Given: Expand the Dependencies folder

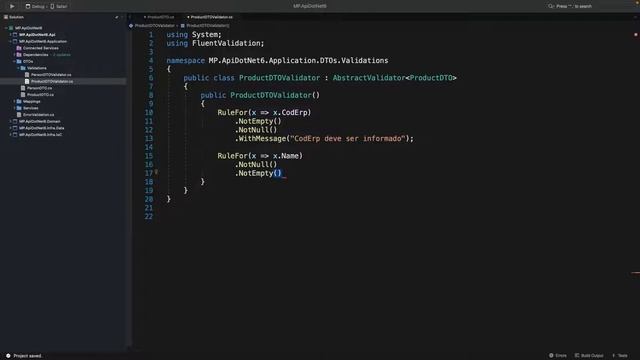Looking at the screenshot, I should click(14, 55).
